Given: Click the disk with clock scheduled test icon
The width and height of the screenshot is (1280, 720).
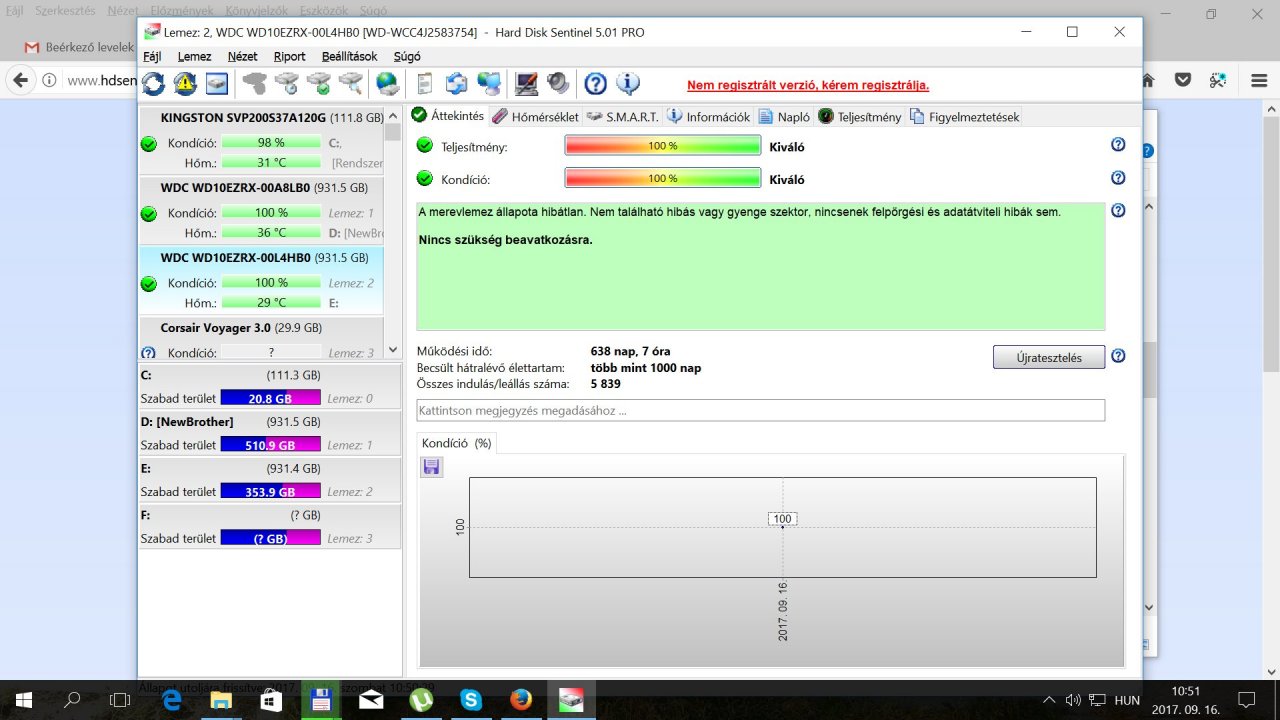Looking at the screenshot, I should pyautogui.click(x=287, y=83).
